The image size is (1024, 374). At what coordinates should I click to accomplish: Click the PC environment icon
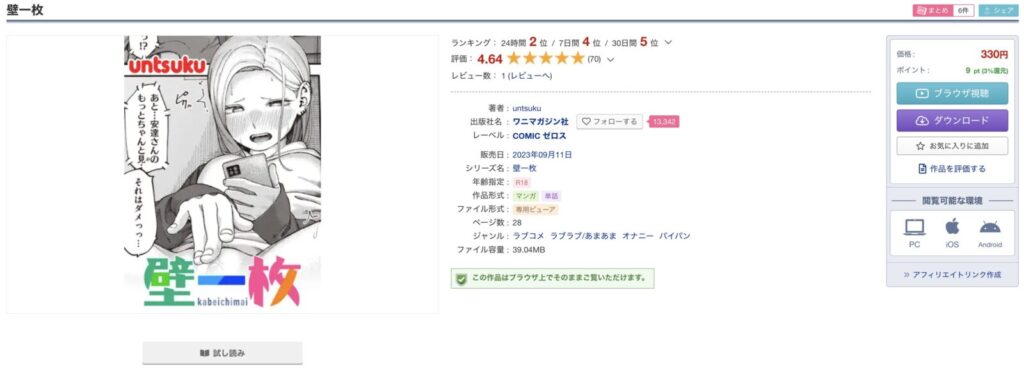[914, 227]
